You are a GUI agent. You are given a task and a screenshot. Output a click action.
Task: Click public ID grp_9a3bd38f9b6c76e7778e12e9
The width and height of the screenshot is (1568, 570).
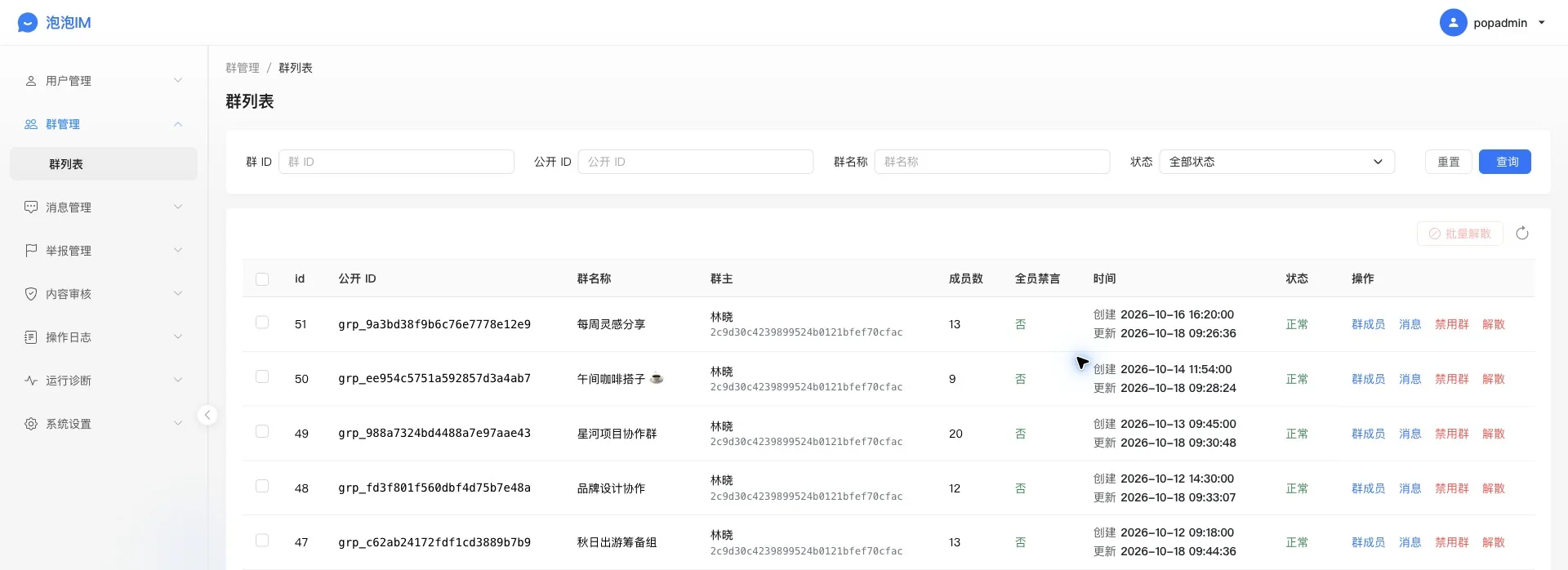pyautogui.click(x=434, y=324)
